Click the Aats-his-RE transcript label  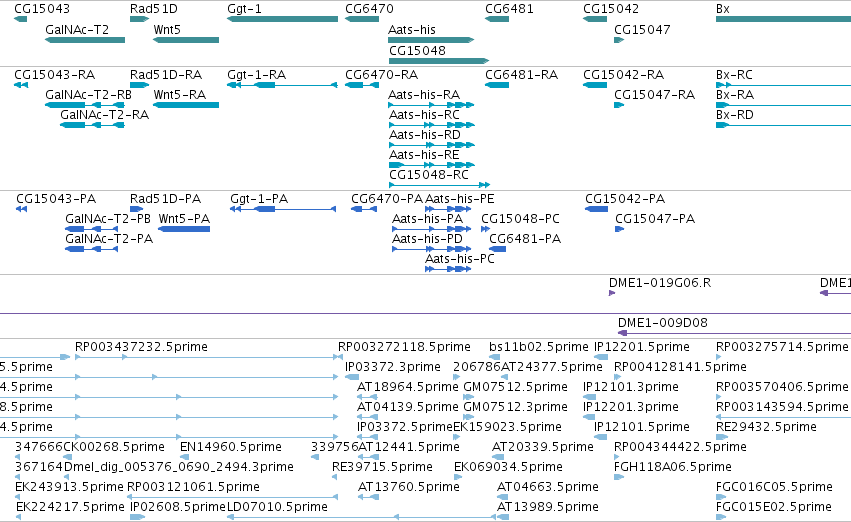(424, 155)
